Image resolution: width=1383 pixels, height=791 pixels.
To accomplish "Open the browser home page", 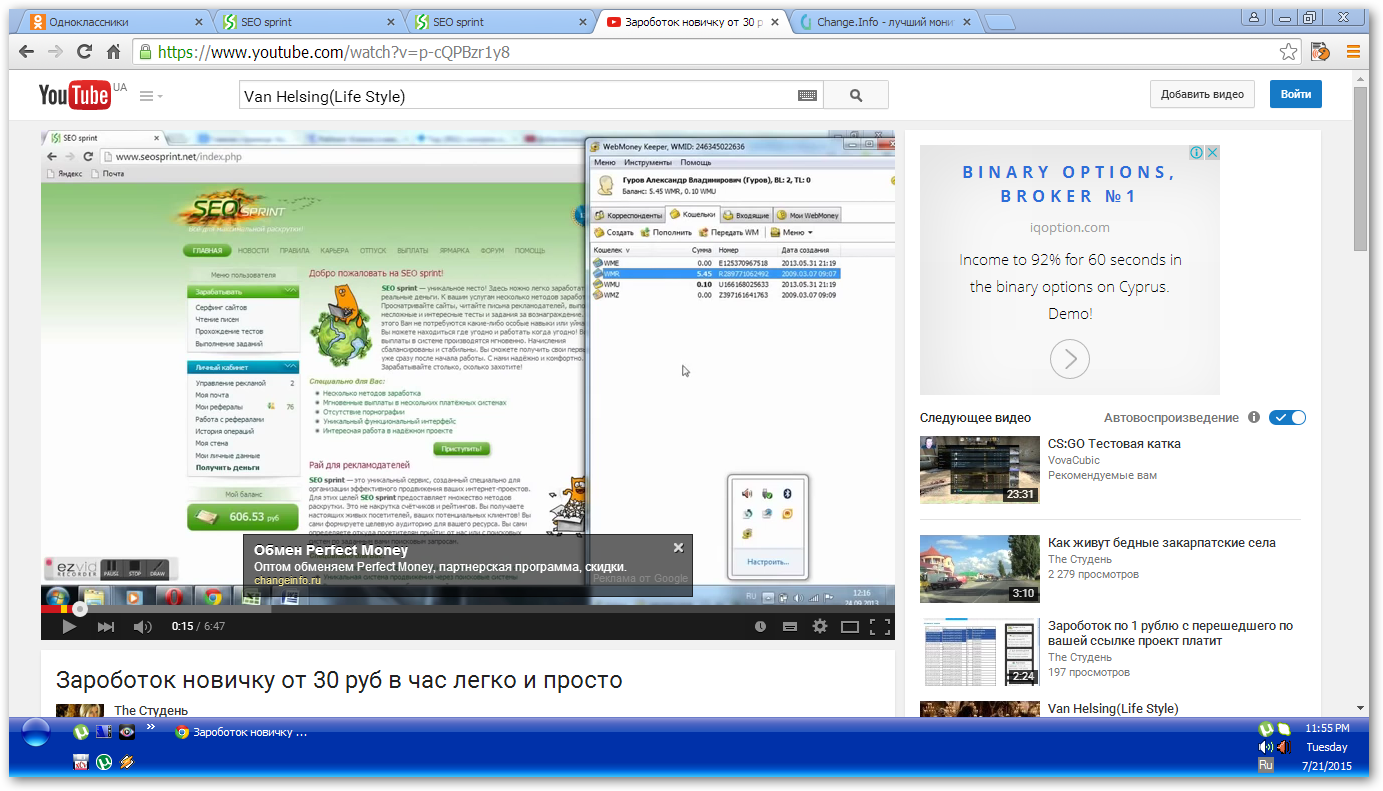I will [113, 52].
